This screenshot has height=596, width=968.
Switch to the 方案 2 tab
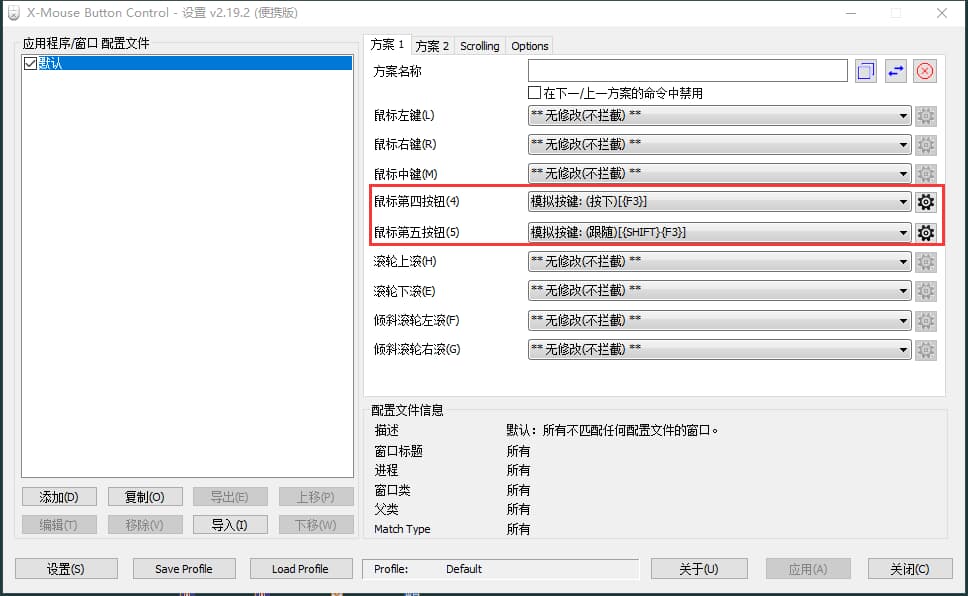click(432, 46)
